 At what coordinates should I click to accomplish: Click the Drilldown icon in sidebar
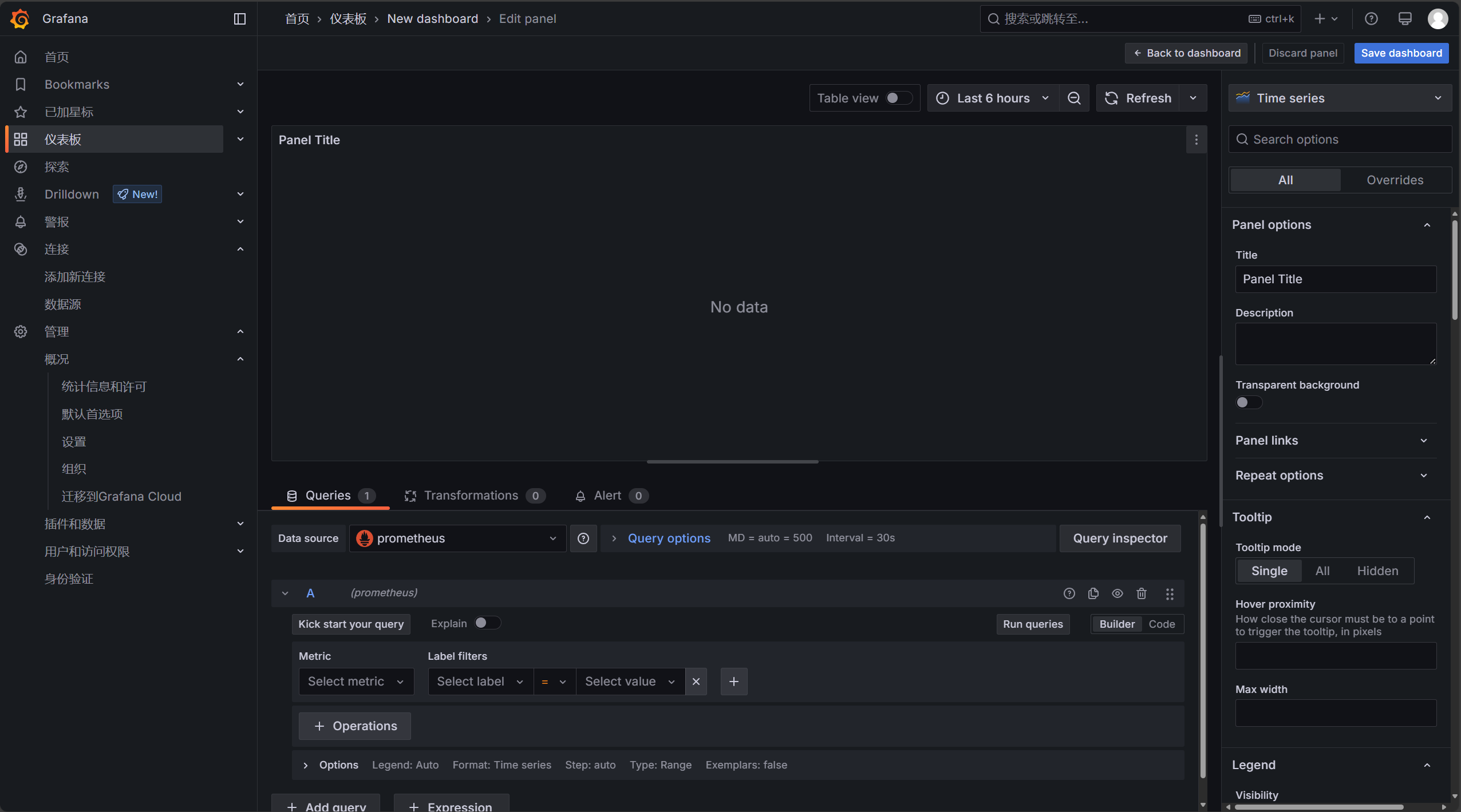(21, 195)
